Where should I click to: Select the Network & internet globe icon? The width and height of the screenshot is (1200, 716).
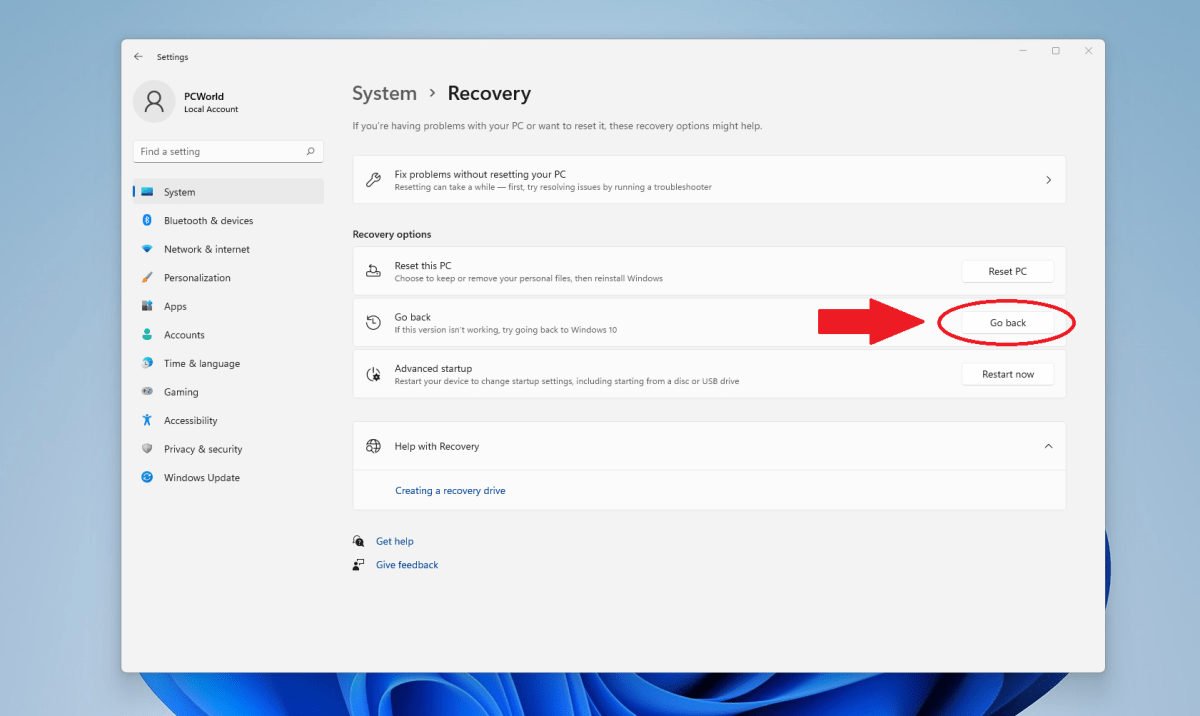point(148,249)
